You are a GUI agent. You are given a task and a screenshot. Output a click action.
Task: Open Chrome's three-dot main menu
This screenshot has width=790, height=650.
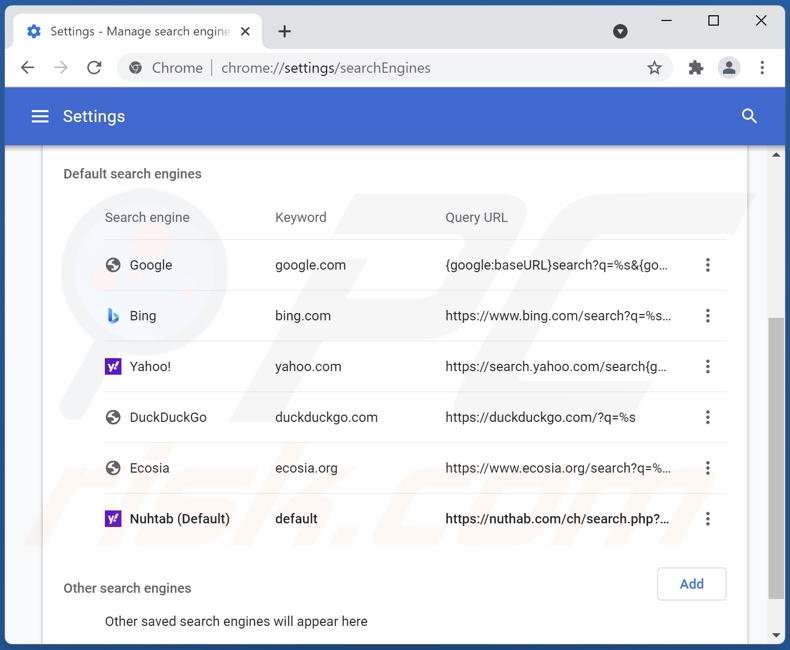tap(762, 68)
